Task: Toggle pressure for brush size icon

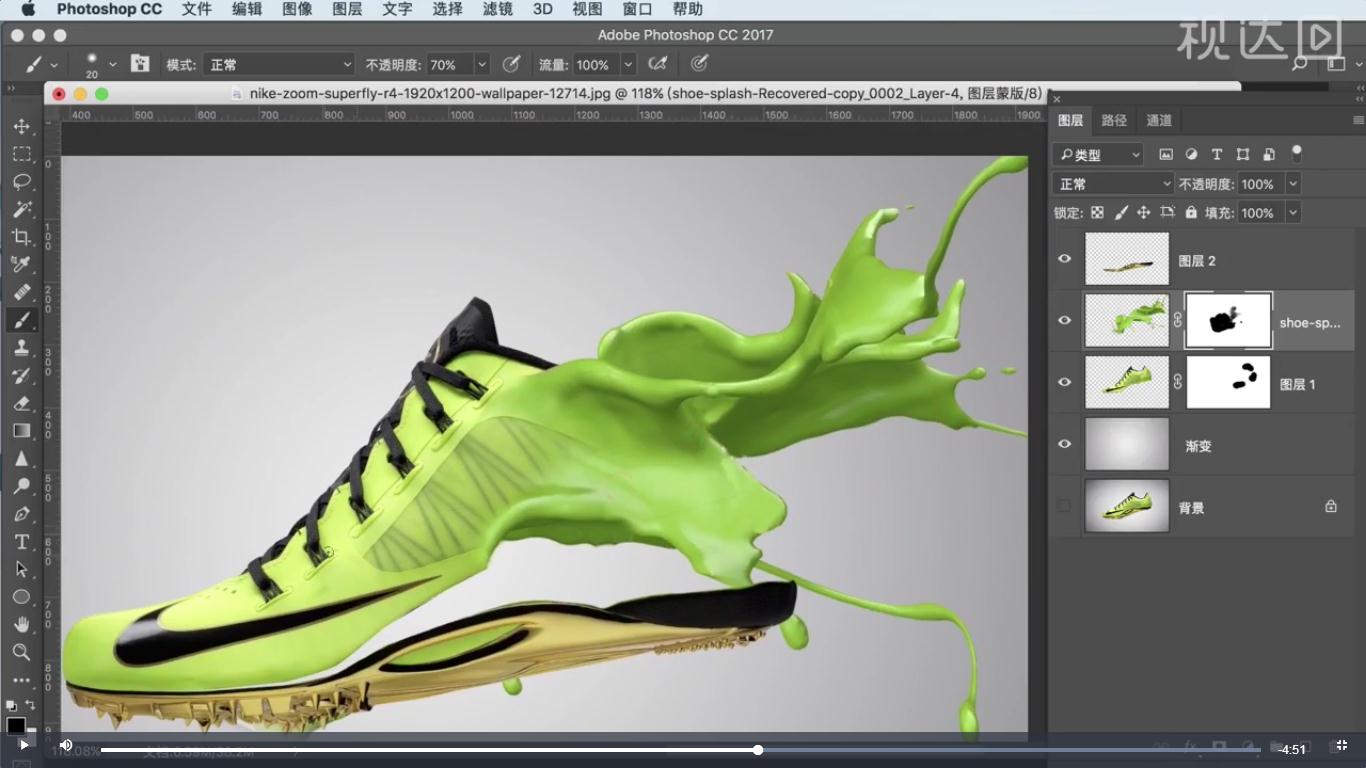Action: [699, 64]
